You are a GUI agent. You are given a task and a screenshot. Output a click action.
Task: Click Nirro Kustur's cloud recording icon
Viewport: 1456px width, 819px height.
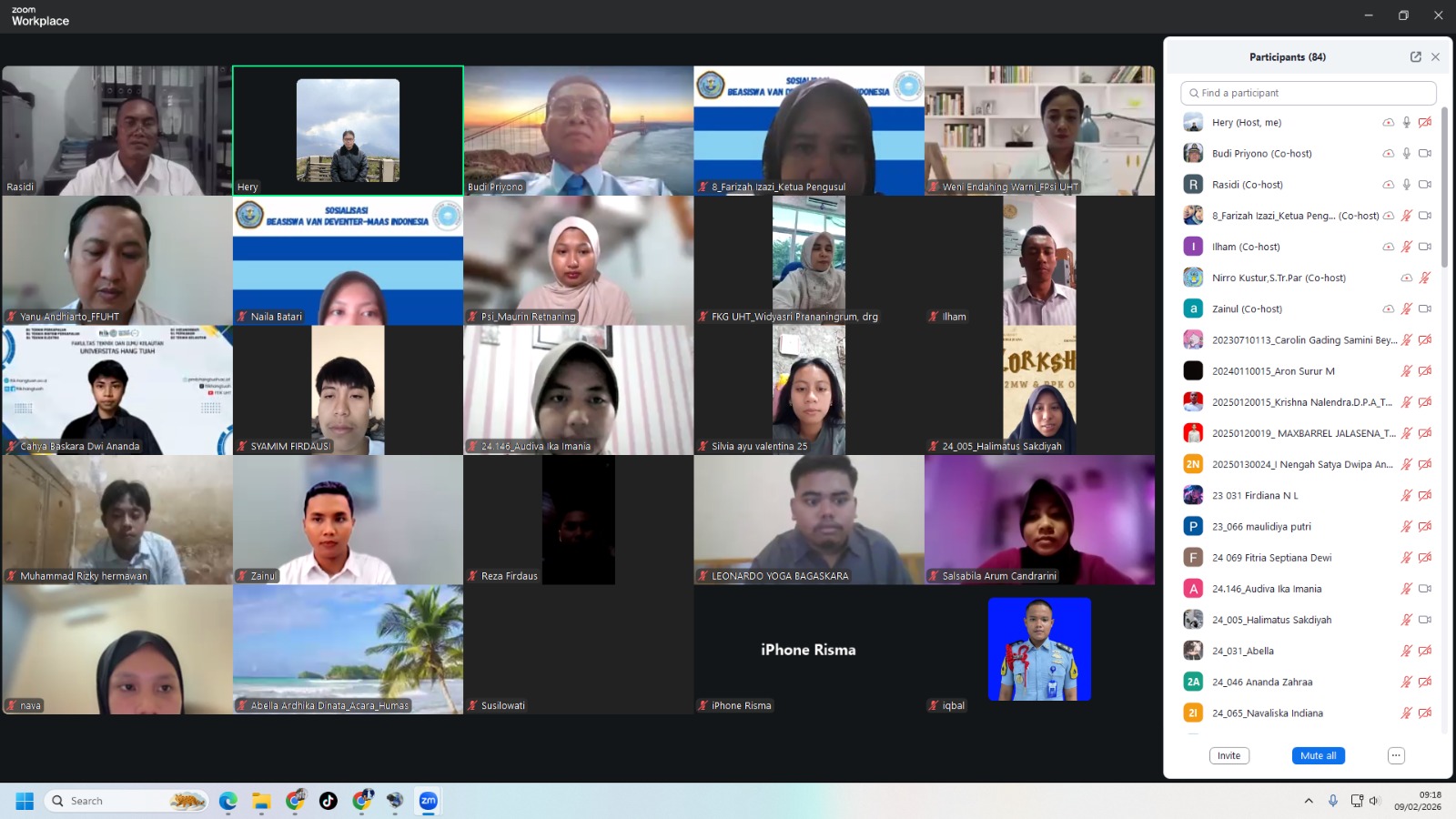coord(1406,278)
